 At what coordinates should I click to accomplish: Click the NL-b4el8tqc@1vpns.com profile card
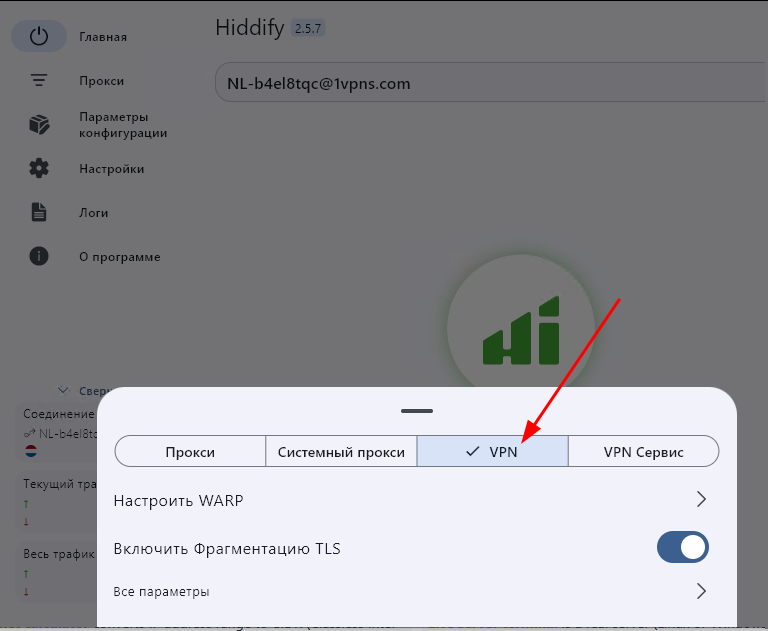(x=490, y=84)
